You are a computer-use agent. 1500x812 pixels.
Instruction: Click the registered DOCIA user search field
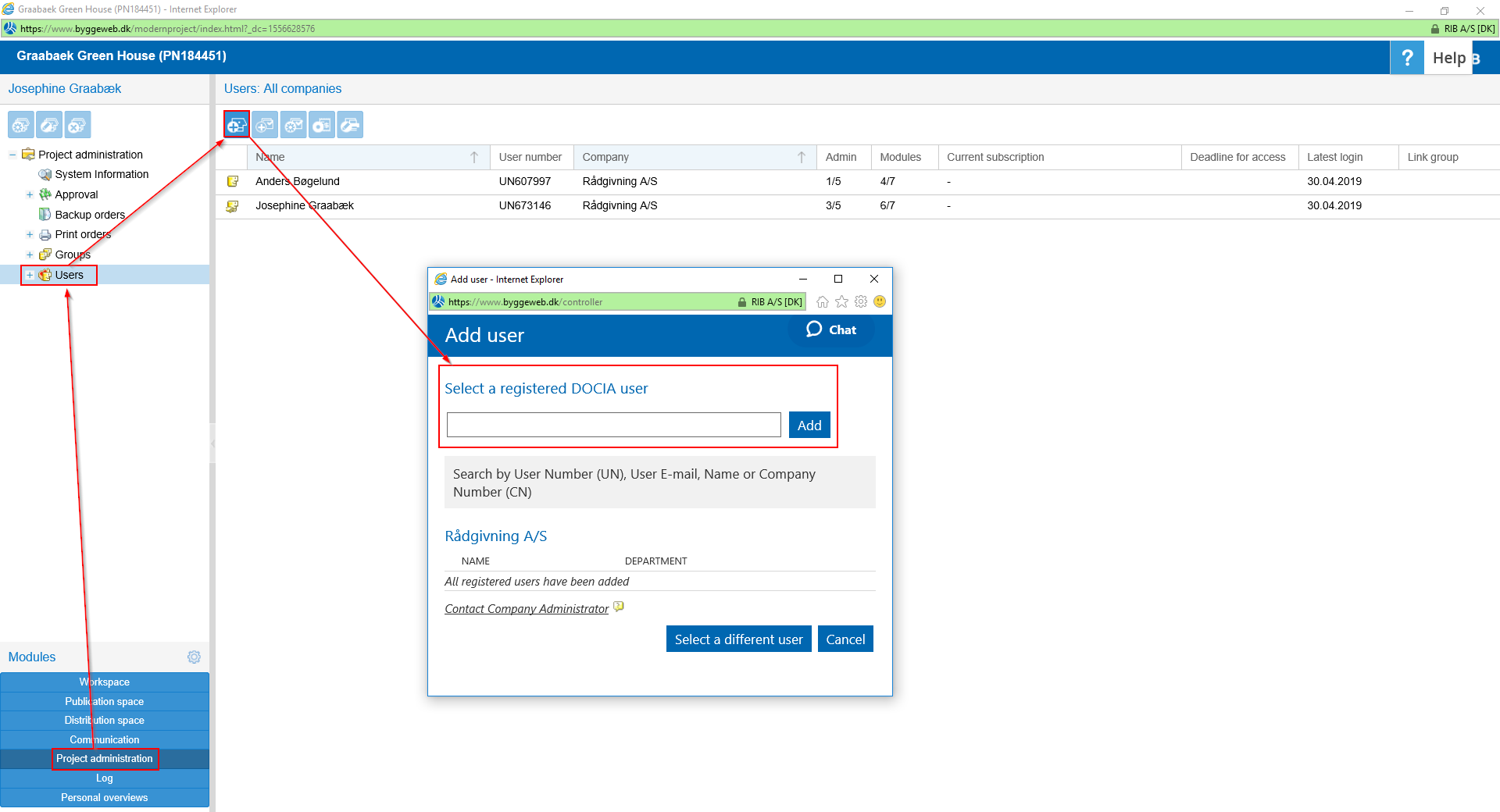pyautogui.click(x=613, y=426)
